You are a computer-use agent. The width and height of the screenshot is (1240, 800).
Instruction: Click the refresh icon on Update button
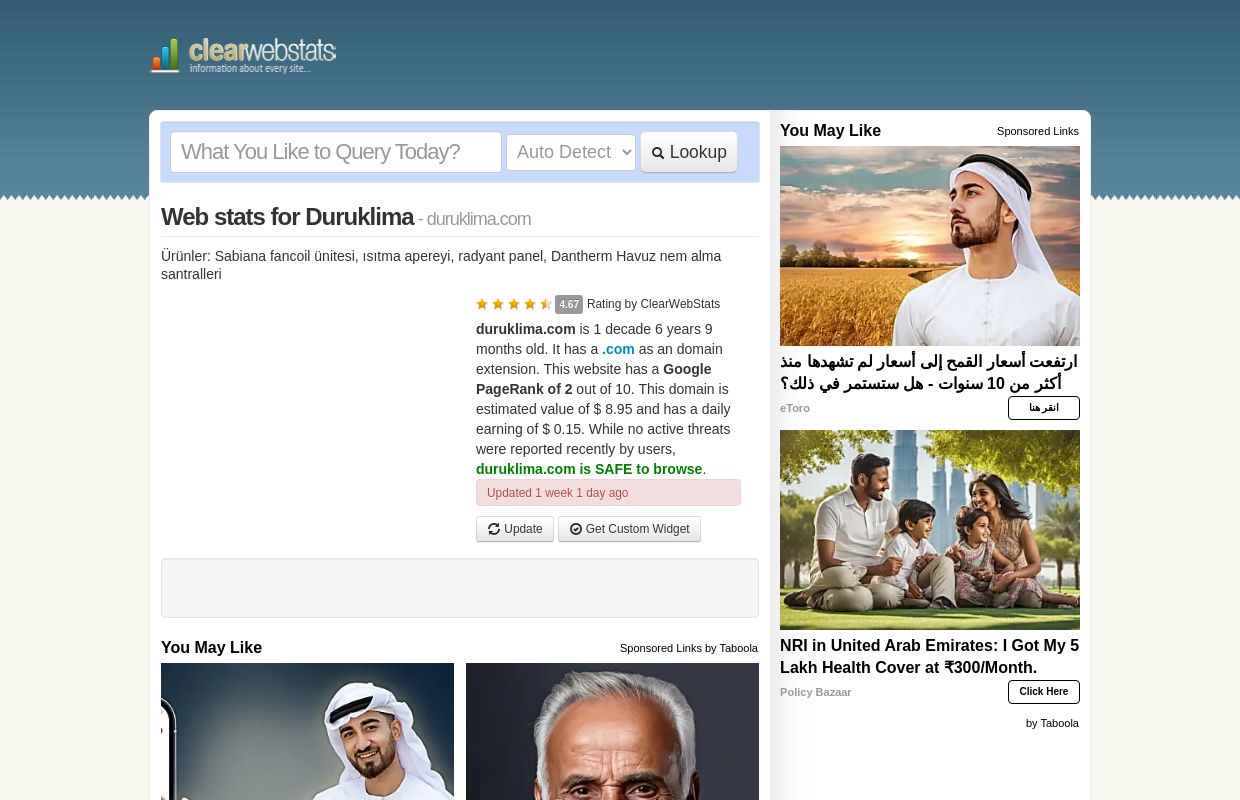494,529
